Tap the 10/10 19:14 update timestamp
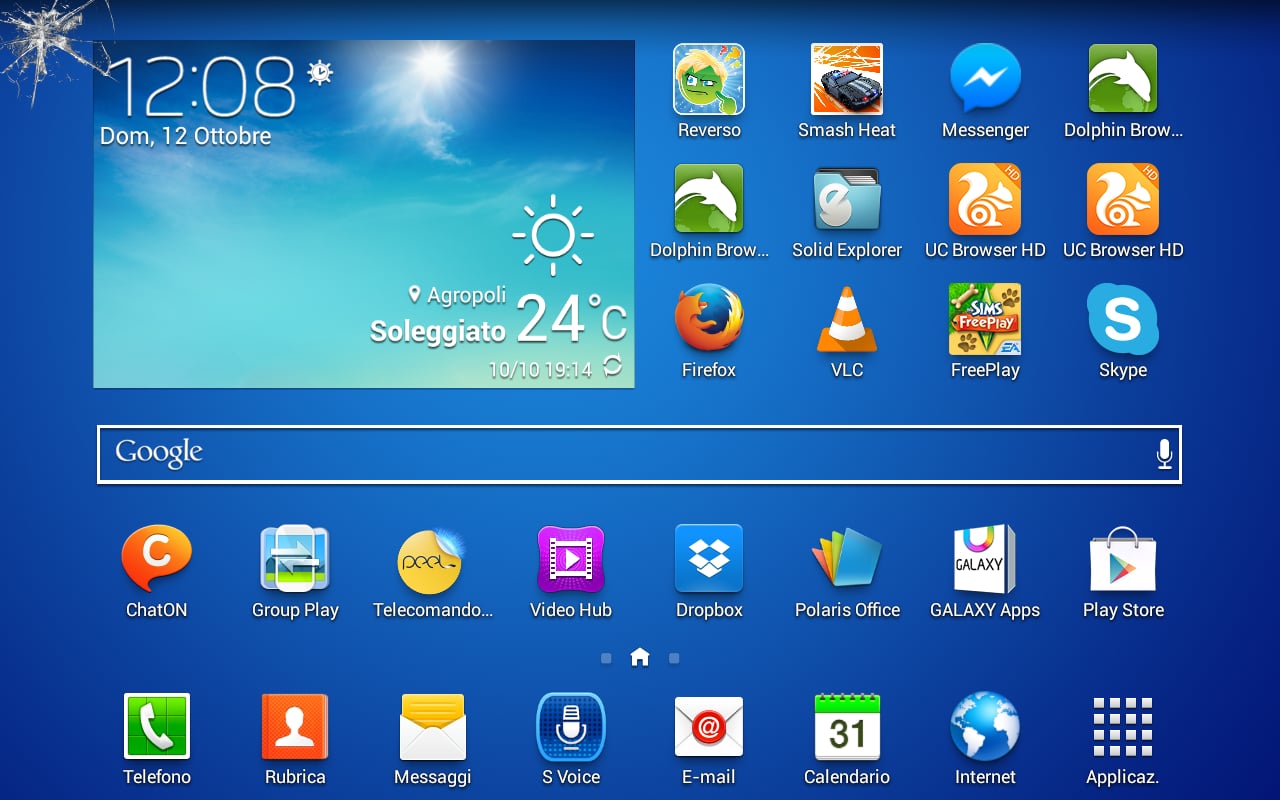The width and height of the screenshot is (1280, 800). pyautogui.click(x=540, y=370)
